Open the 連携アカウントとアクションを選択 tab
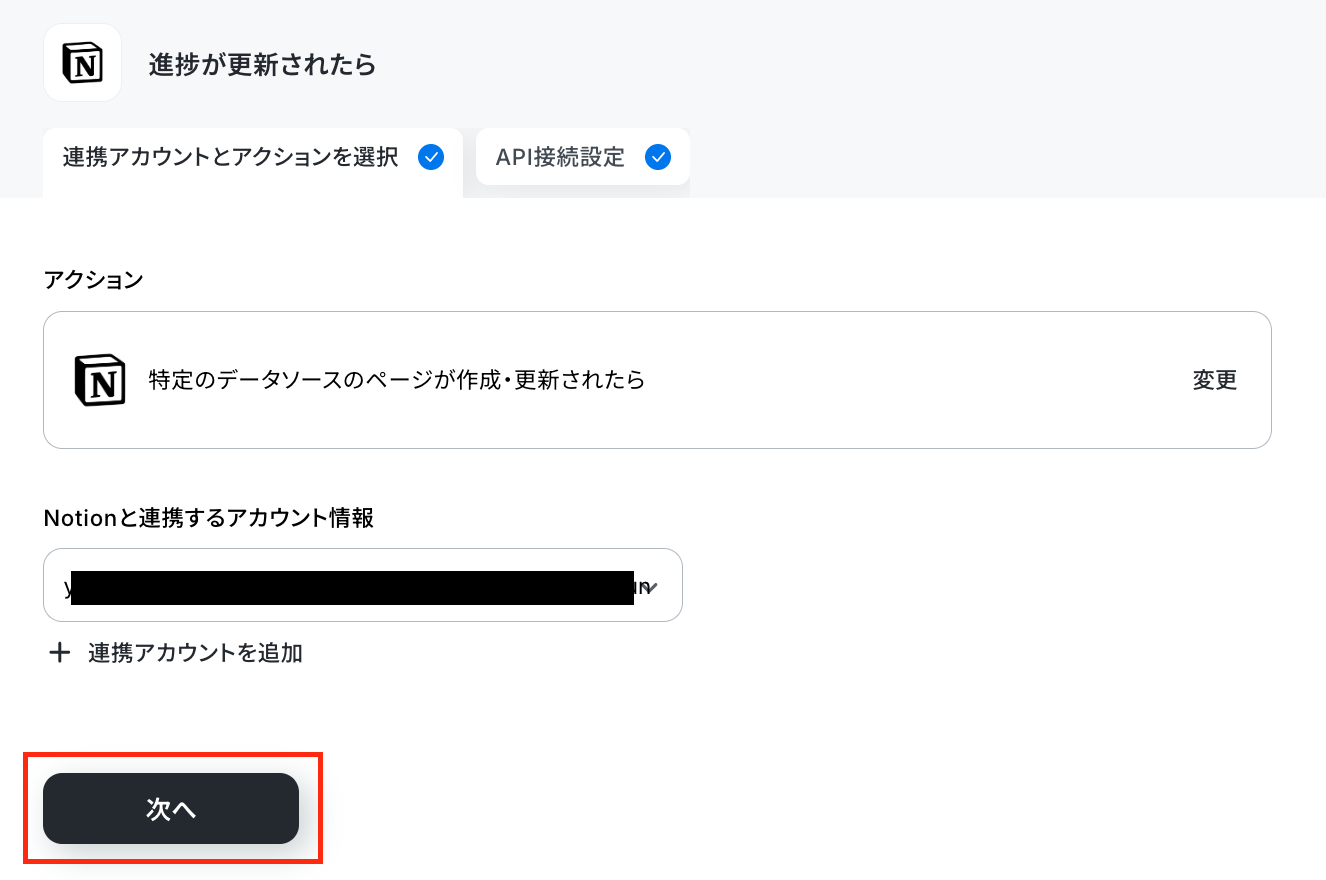This screenshot has height=880, width=1326. tap(253, 158)
